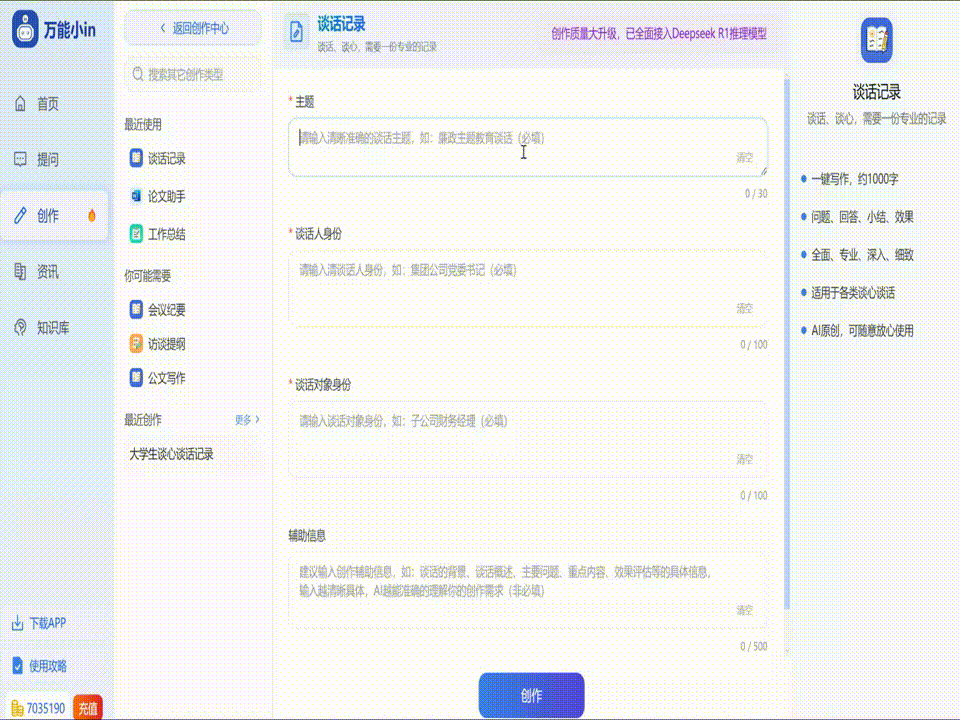Open the 下载APP link

click(x=48, y=623)
